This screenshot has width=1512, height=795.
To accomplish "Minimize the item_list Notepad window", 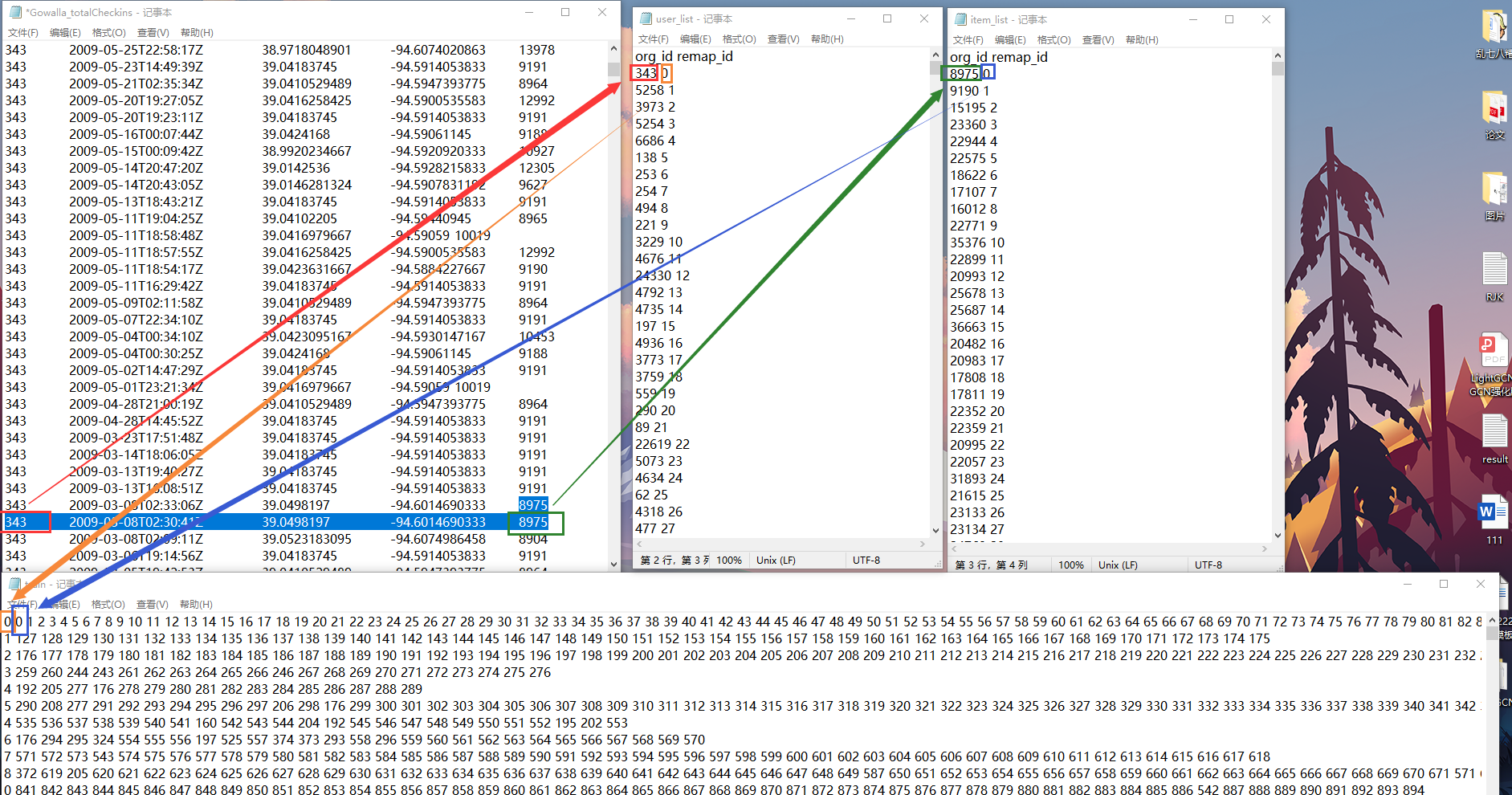I will click(1193, 19).
